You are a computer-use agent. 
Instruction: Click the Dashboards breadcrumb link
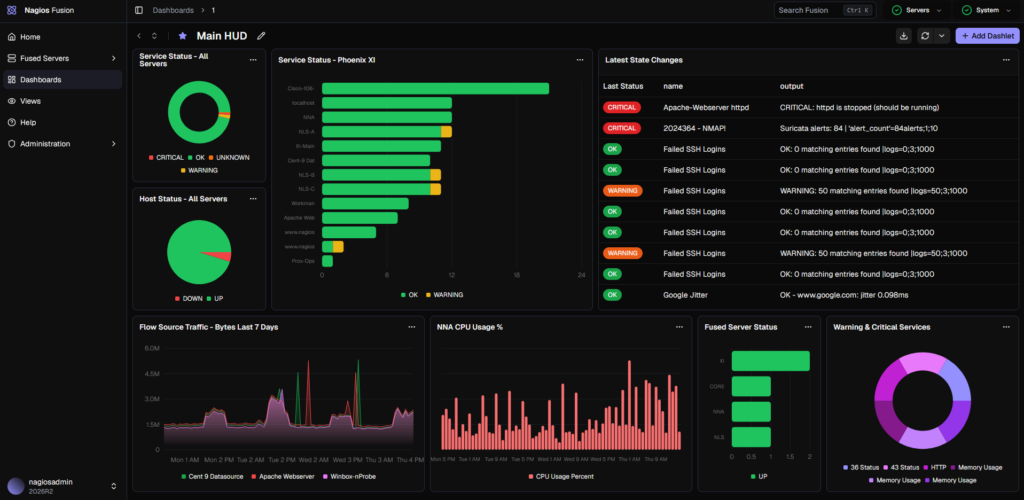(x=173, y=10)
